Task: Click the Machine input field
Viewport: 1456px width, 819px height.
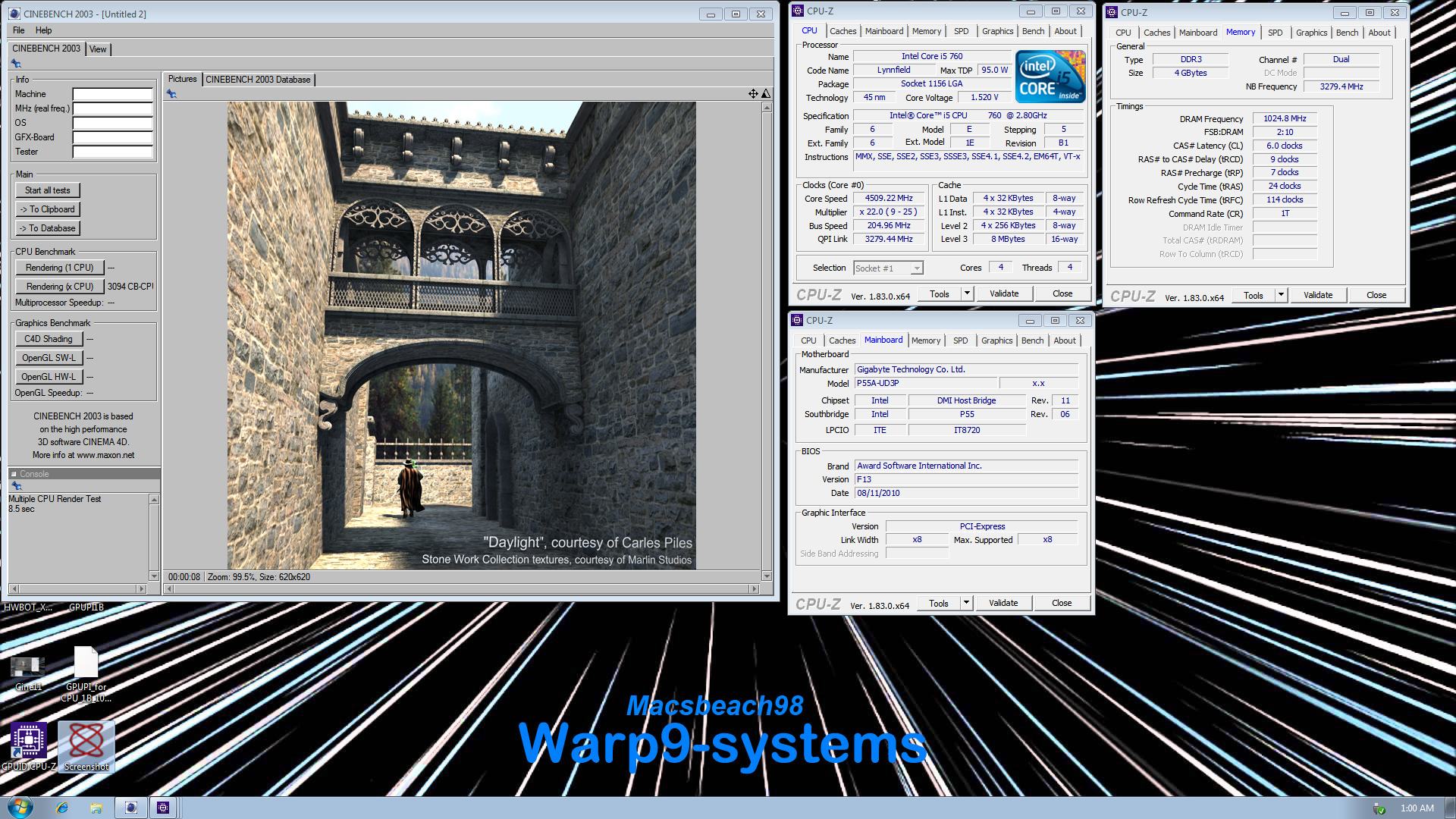Action: [x=112, y=95]
